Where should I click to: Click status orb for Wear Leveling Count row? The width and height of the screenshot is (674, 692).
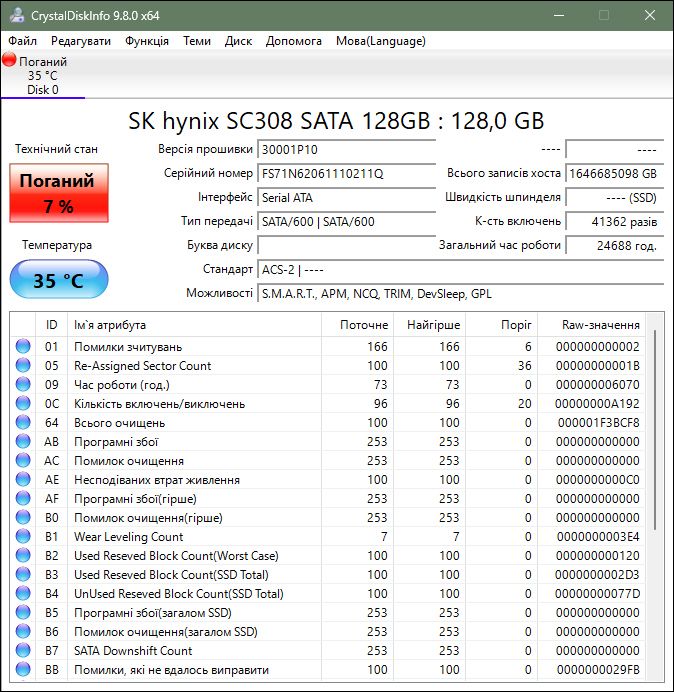coord(23,536)
